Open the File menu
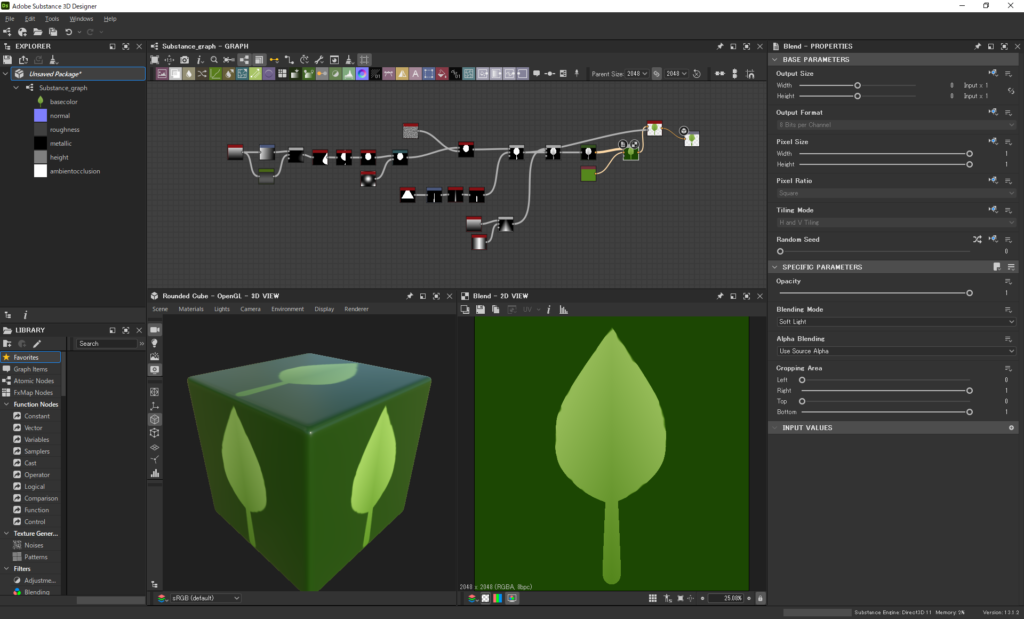The image size is (1024, 619). pyautogui.click(x=10, y=19)
